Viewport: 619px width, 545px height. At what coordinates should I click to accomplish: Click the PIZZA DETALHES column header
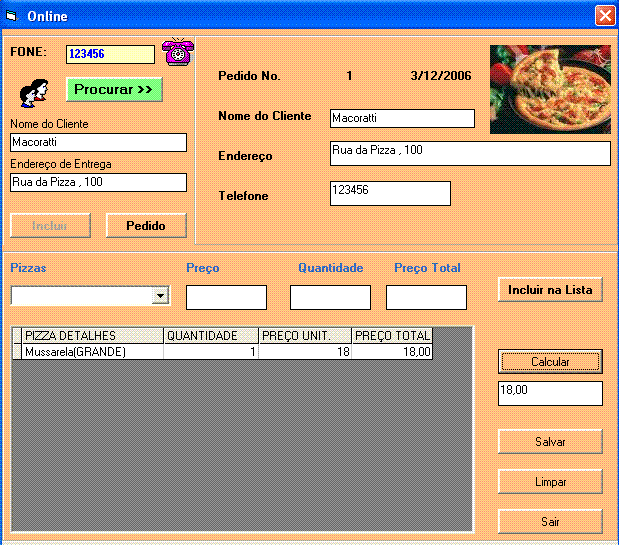point(92,335)
